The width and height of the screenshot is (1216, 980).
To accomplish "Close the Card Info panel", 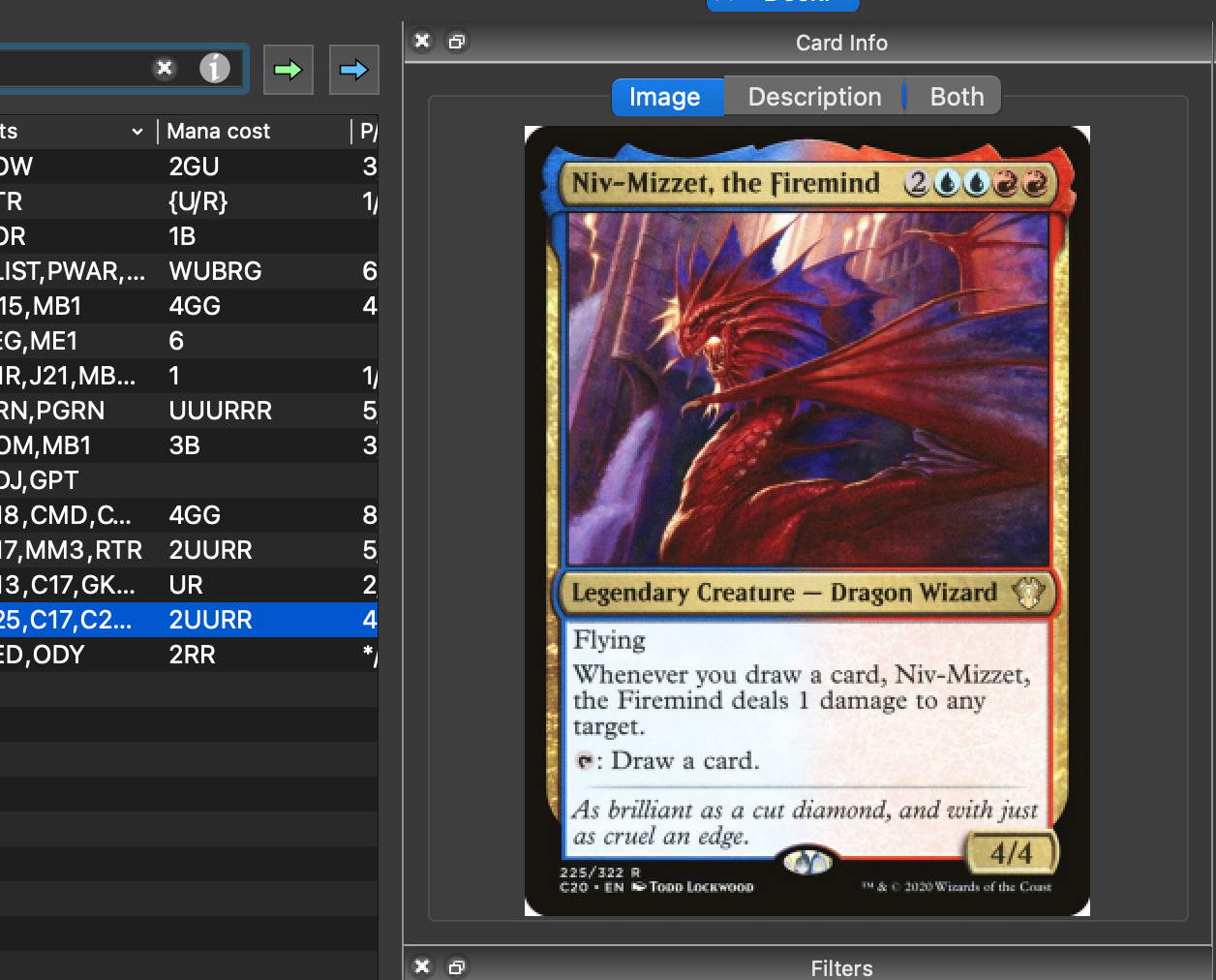I will [x=422, y=42].
